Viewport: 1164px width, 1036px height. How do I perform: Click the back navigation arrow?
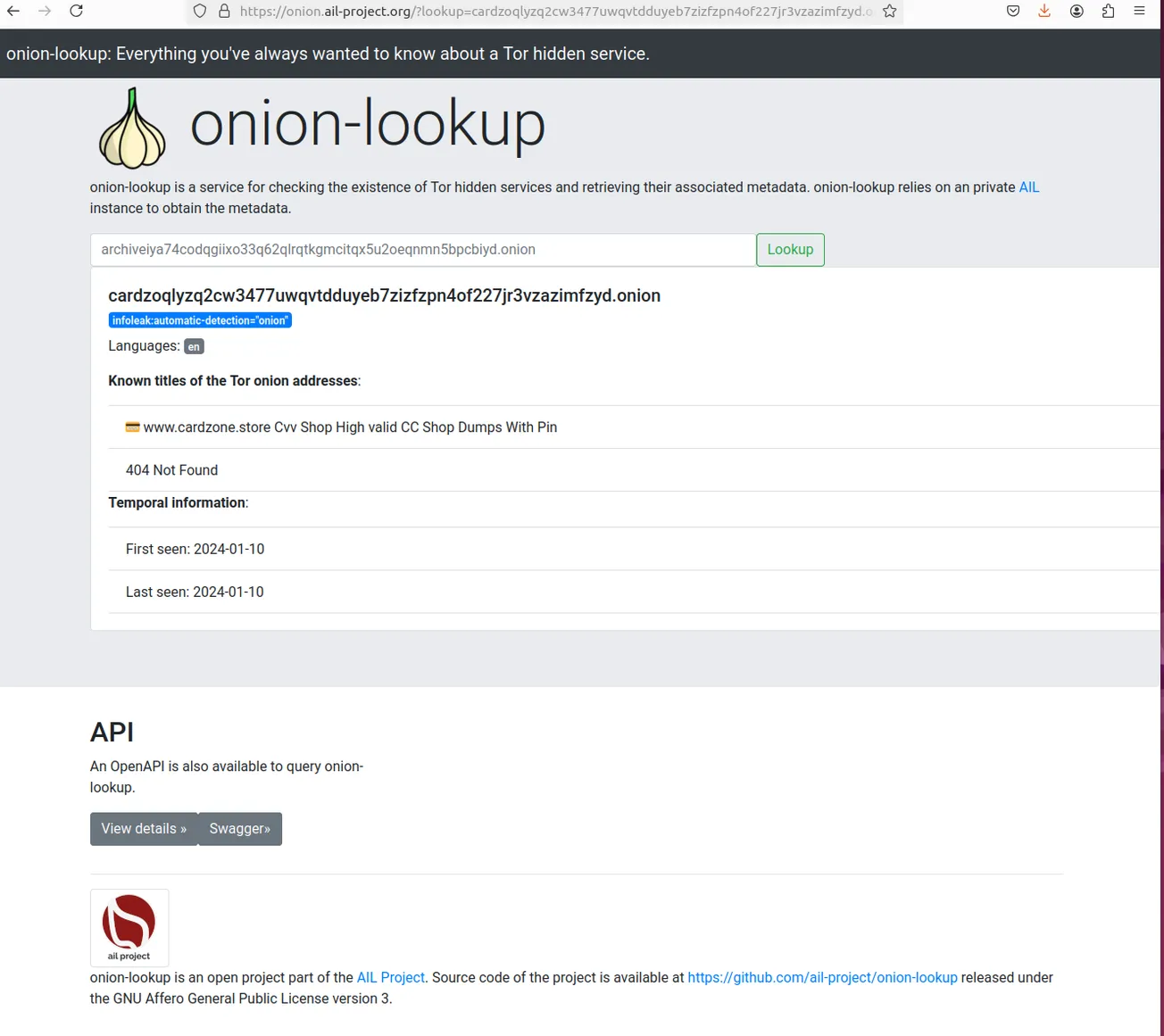[x=13, y=11]
